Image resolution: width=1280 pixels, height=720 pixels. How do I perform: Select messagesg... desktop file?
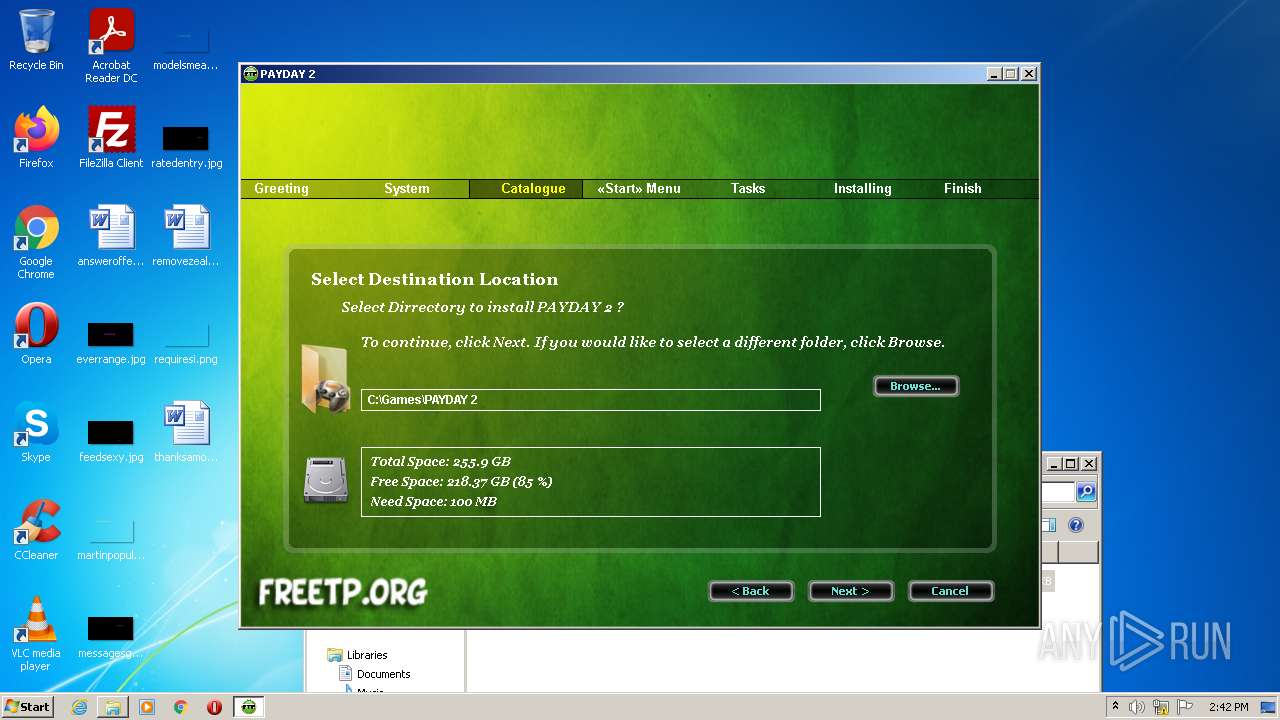coord(111,636)
